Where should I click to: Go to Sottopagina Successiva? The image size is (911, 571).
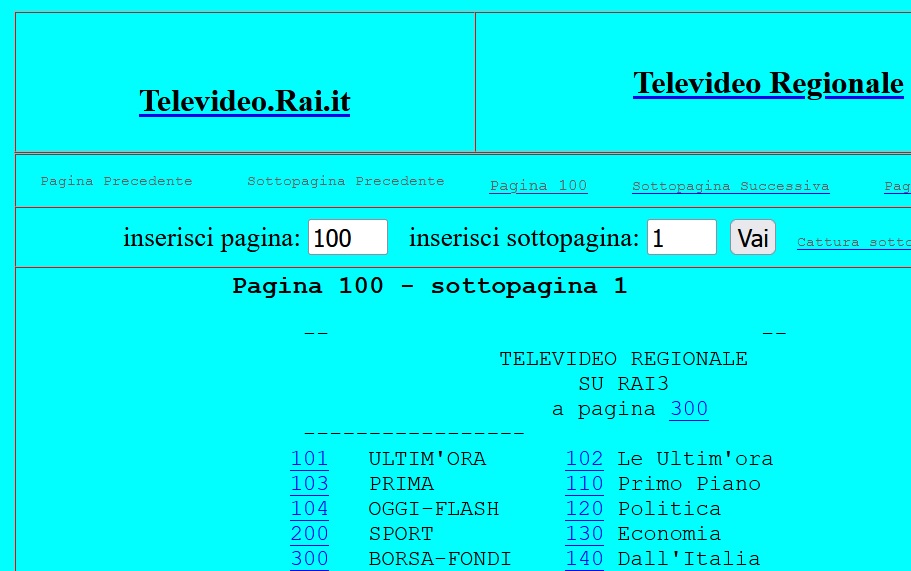click(x=730, y=186)
